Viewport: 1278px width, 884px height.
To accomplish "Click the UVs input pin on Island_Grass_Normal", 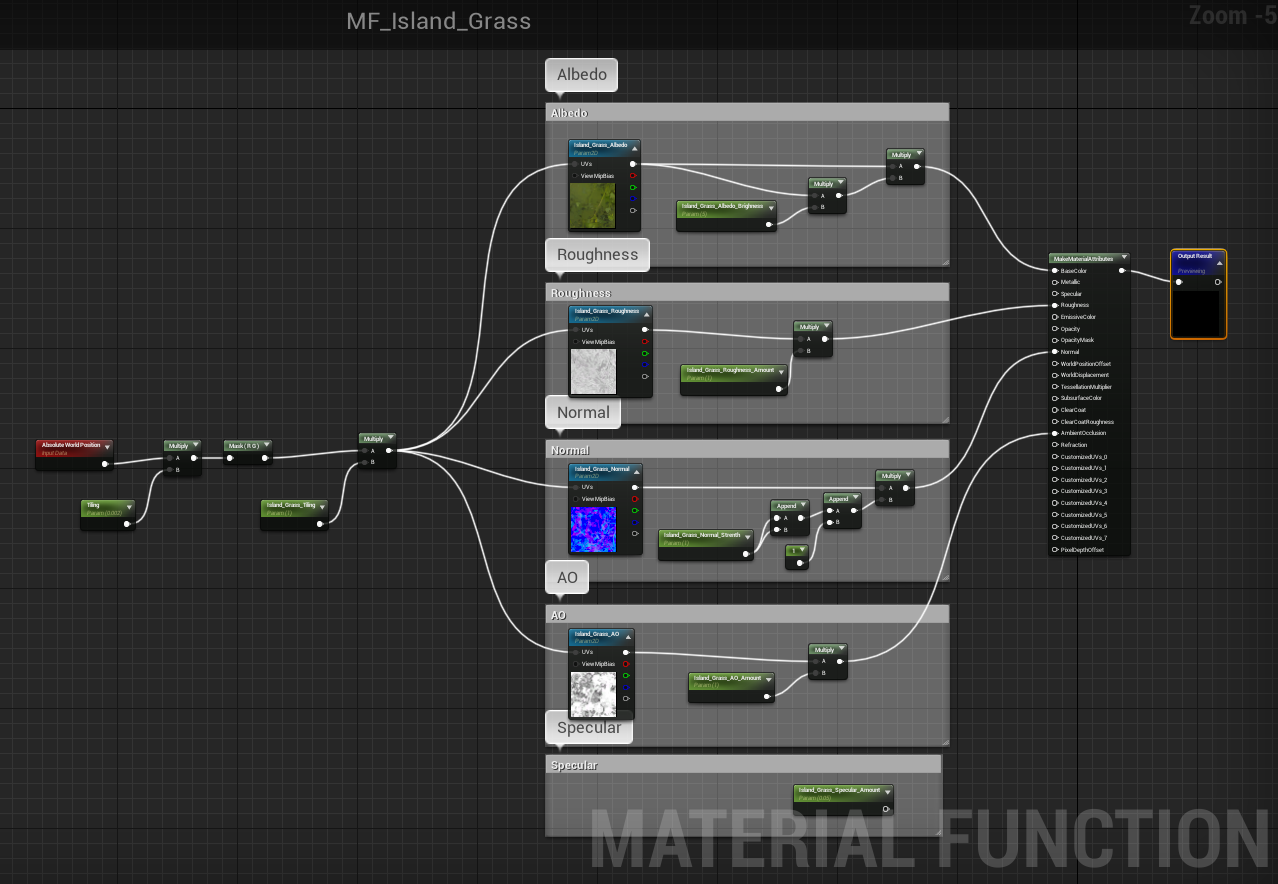I will (x=575, y=487).
